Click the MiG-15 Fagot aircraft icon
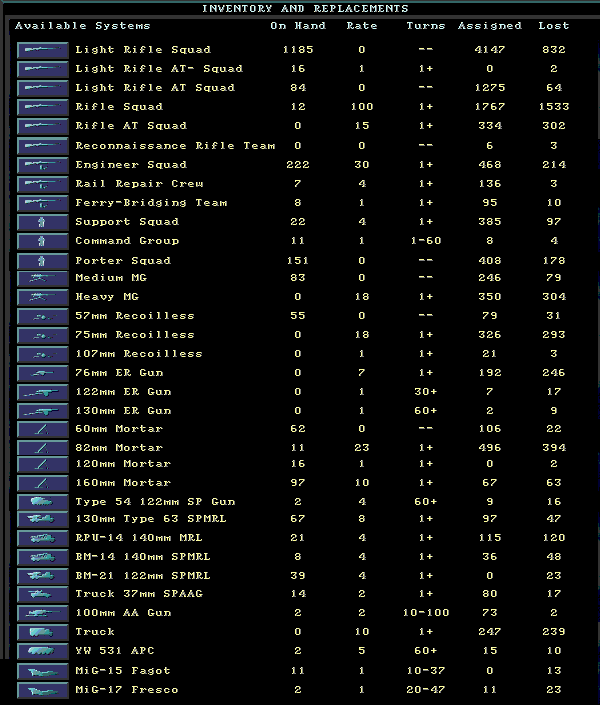600x705 pixels. 43,671
